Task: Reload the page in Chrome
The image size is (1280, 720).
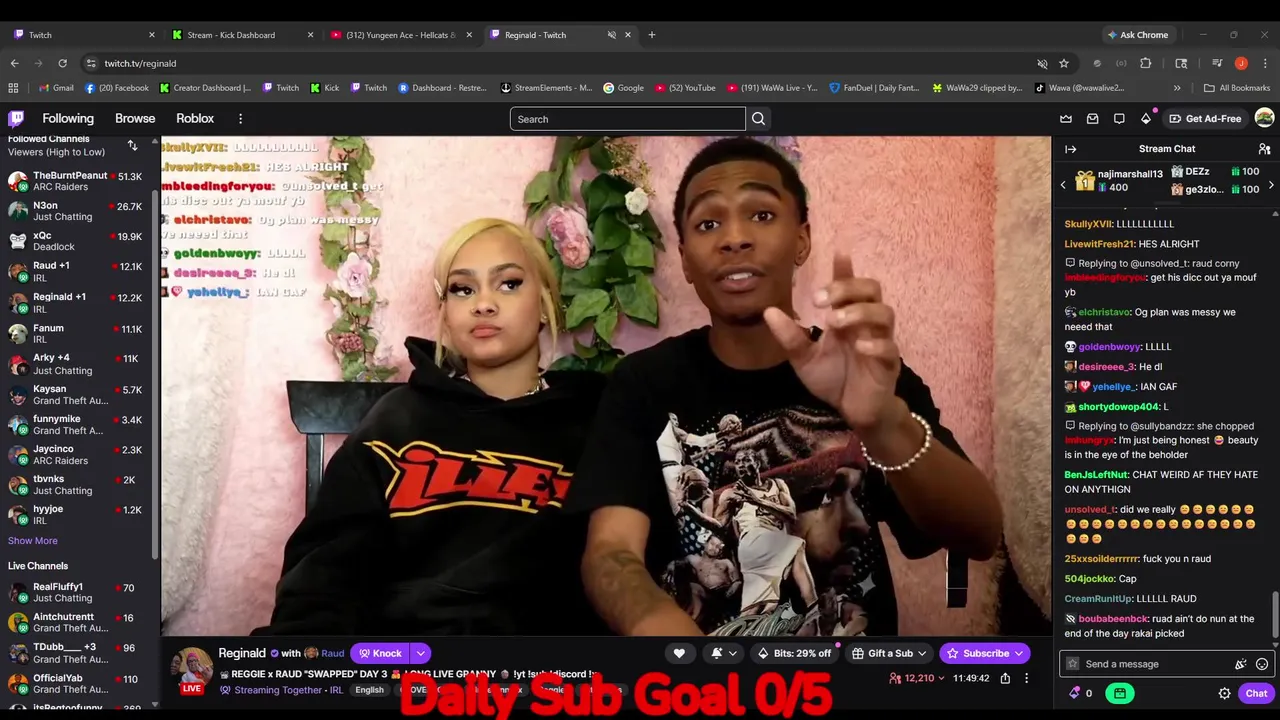Action: [x=62, y=63]
